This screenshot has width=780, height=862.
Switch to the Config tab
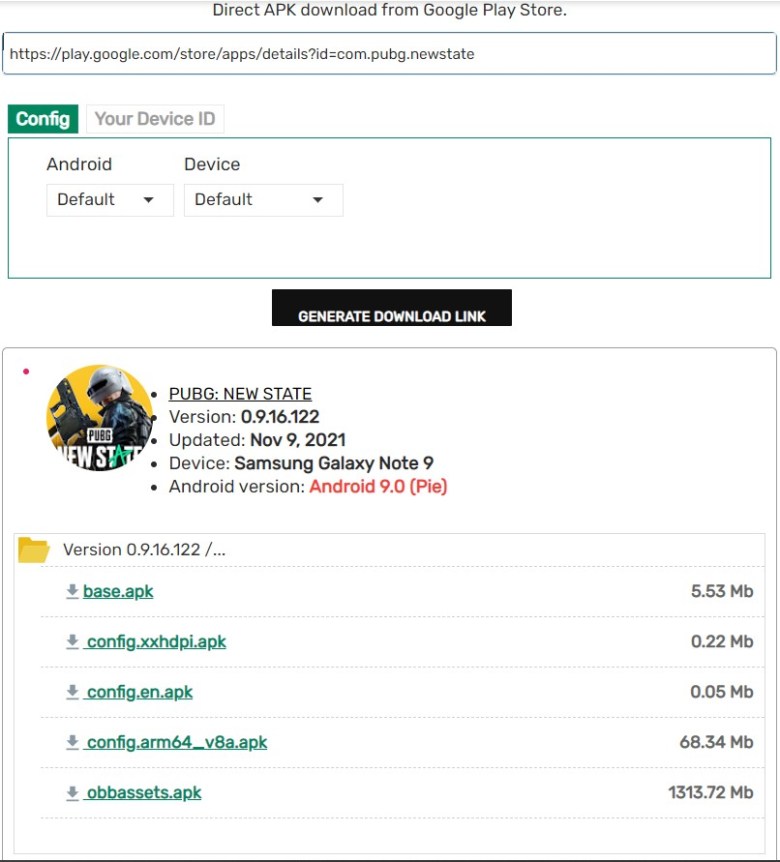click(43, 119)
